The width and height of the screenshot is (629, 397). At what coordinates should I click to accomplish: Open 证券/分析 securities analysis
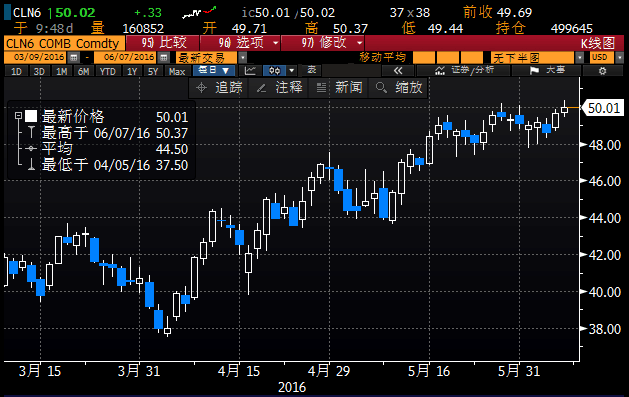click(463, 71)
